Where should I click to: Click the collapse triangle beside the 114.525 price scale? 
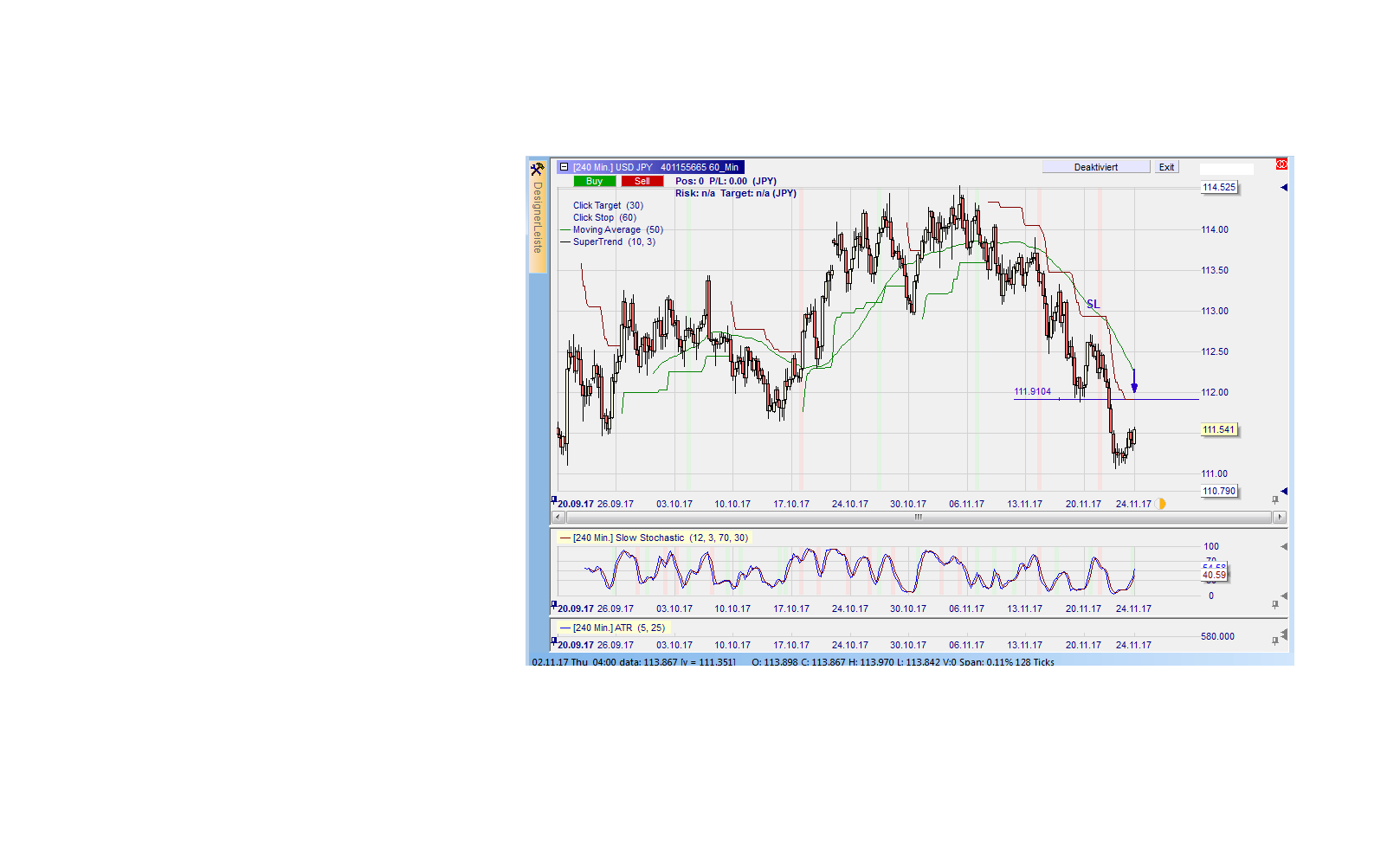(x=1284, y=186)
